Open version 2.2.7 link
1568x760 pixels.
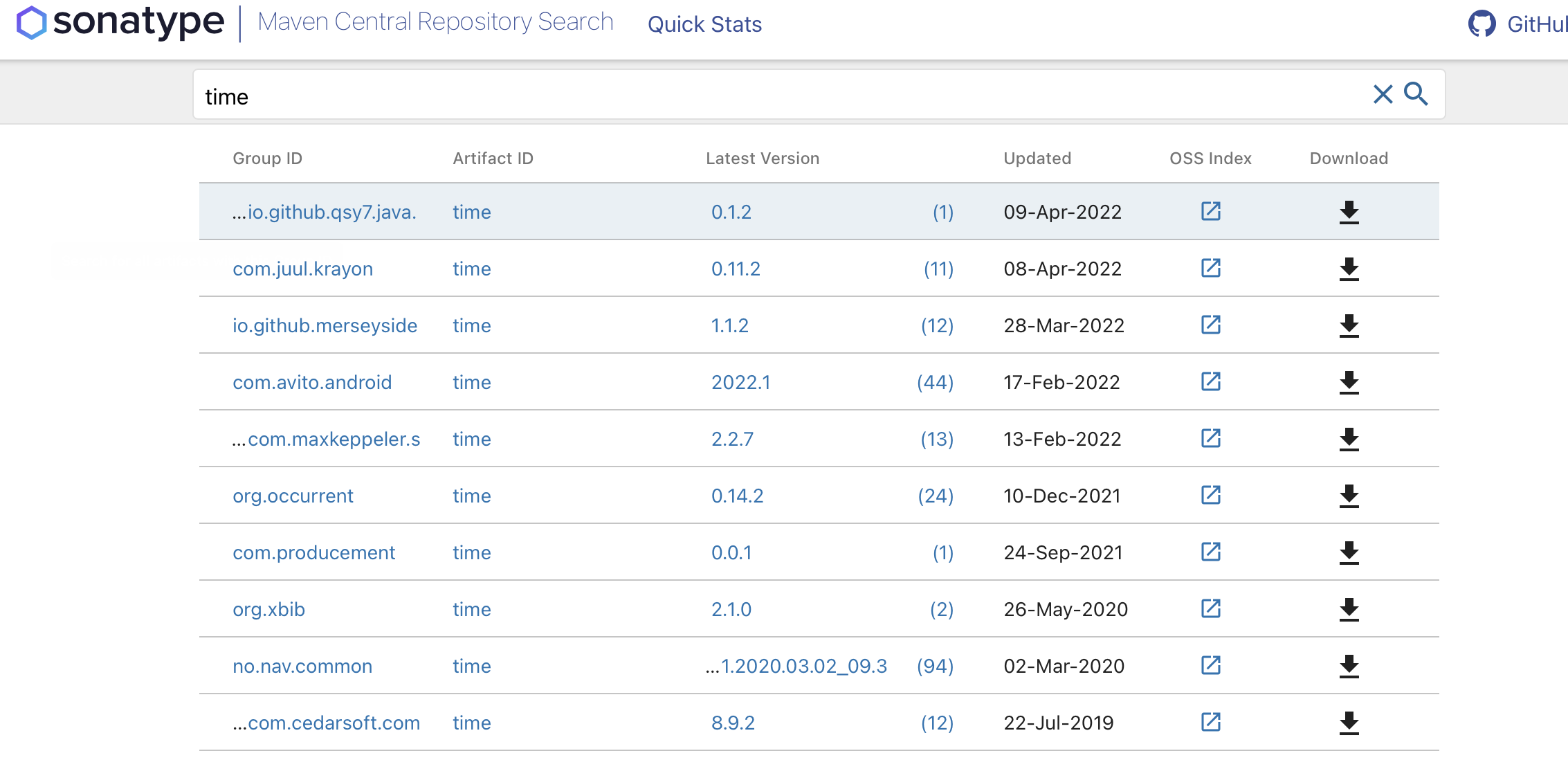pyautogui.click(x=732, y=439)
